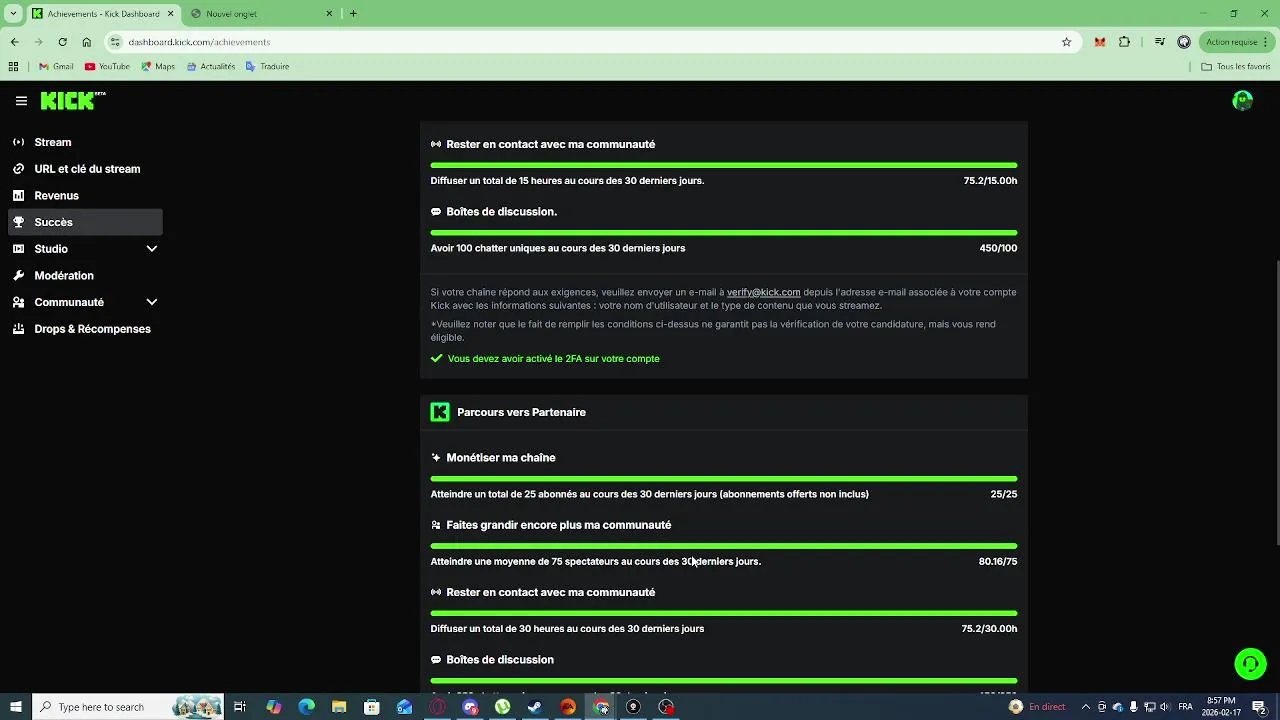Screen dimensions: 1280x720
Task: Open the Copilot icon on the taskbar
Action: (x=274, y=707)
